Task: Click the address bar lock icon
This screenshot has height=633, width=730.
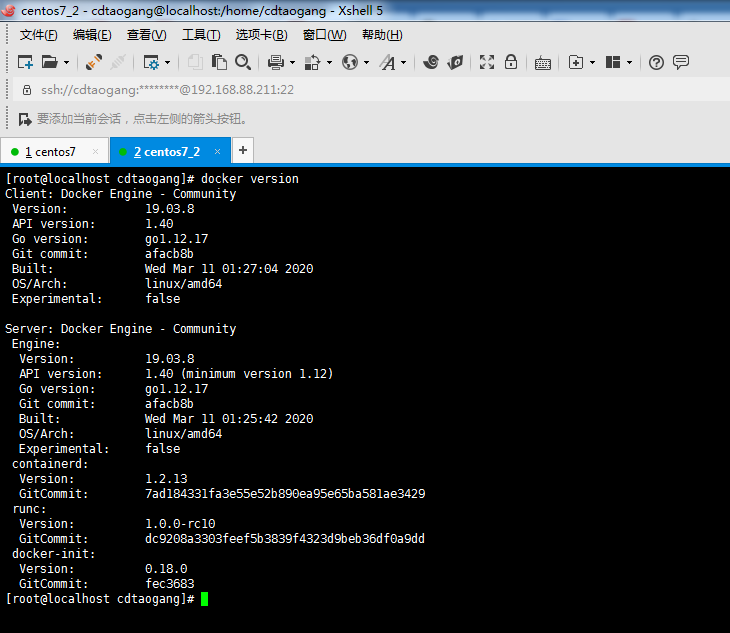Action: point(27,90)
